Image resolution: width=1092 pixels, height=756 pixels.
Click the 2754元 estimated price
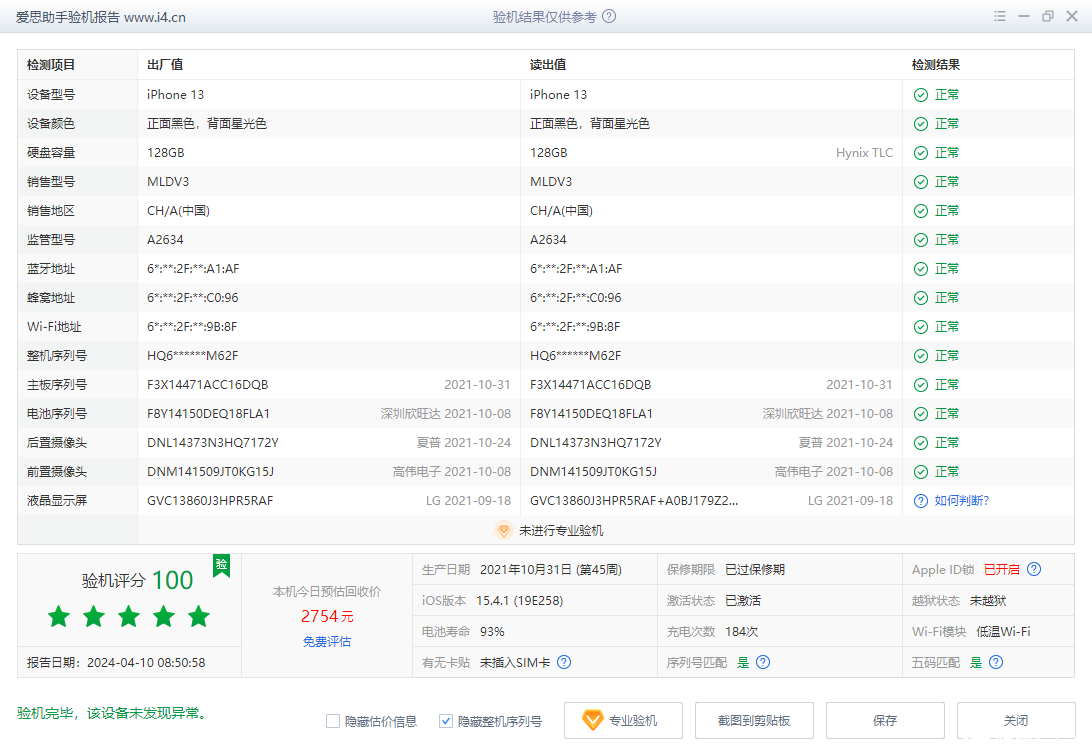tap(327, 616)
